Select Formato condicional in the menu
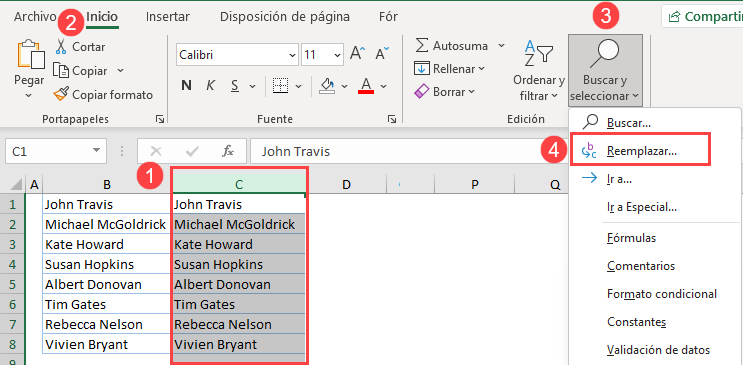743x365 pixels. pos(655,294)
